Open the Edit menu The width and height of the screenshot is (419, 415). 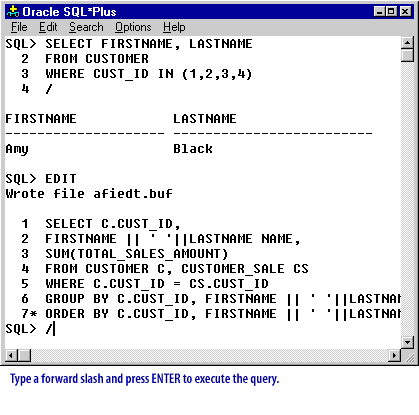coord(48,27)
